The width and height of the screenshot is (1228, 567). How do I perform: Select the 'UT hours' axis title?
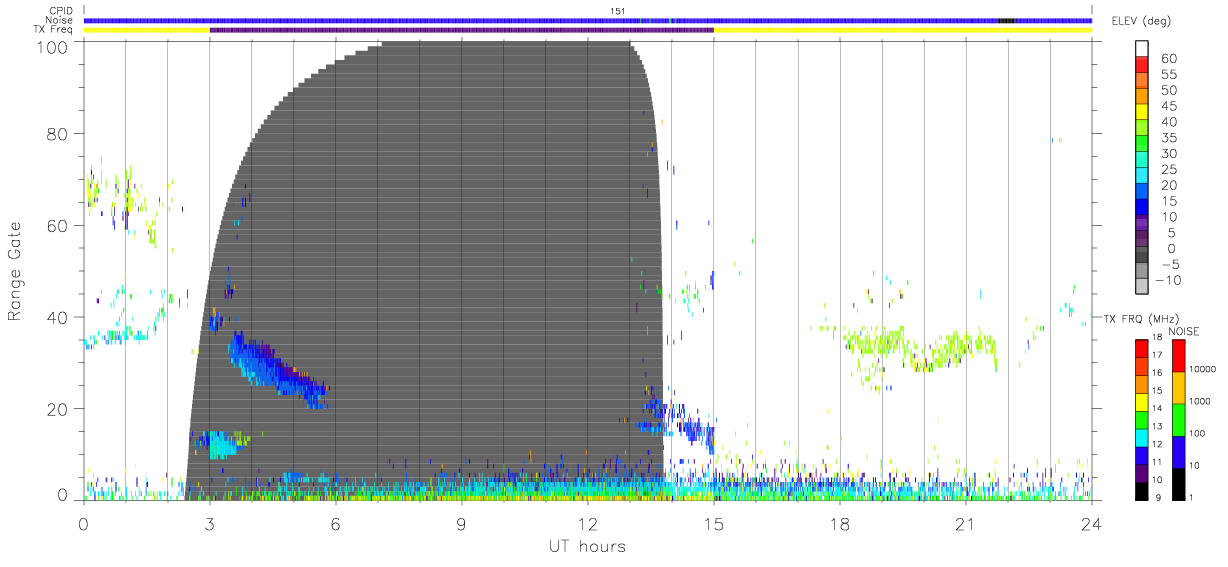[586, 546]
